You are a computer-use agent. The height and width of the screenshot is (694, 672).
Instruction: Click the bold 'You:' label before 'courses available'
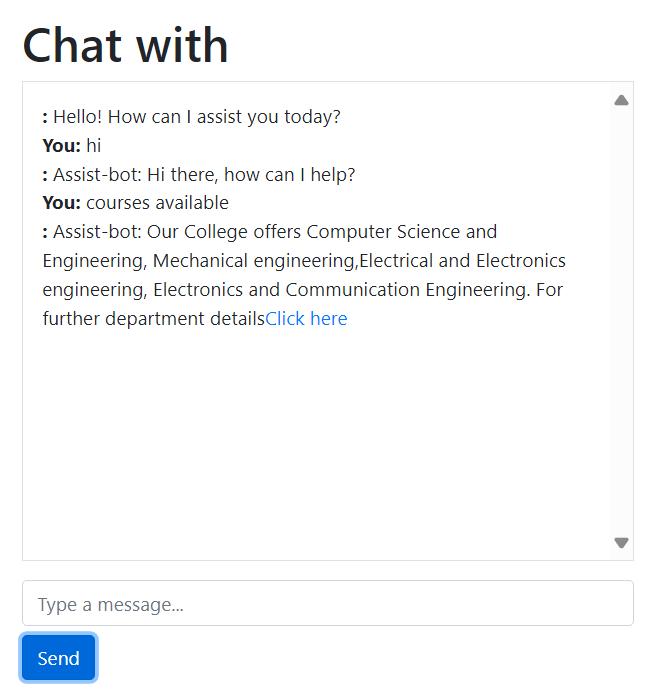point(61,203)
